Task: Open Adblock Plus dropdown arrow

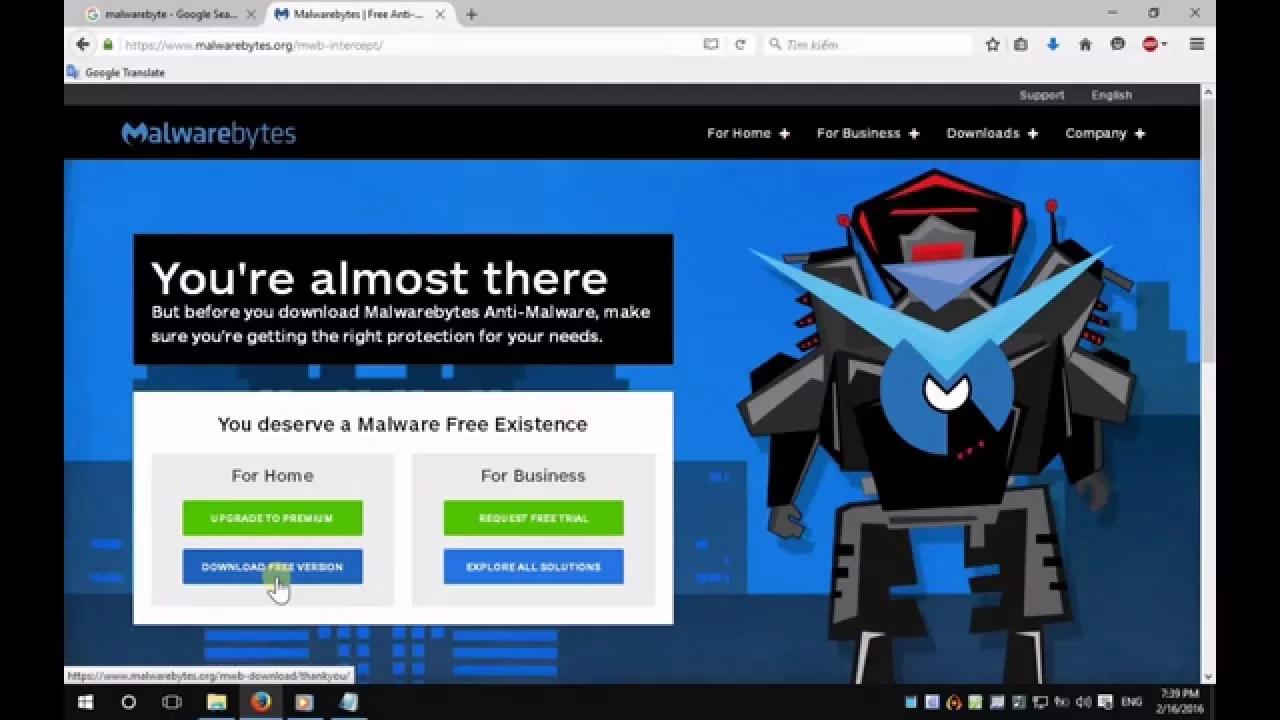Action: (1165, 44)
